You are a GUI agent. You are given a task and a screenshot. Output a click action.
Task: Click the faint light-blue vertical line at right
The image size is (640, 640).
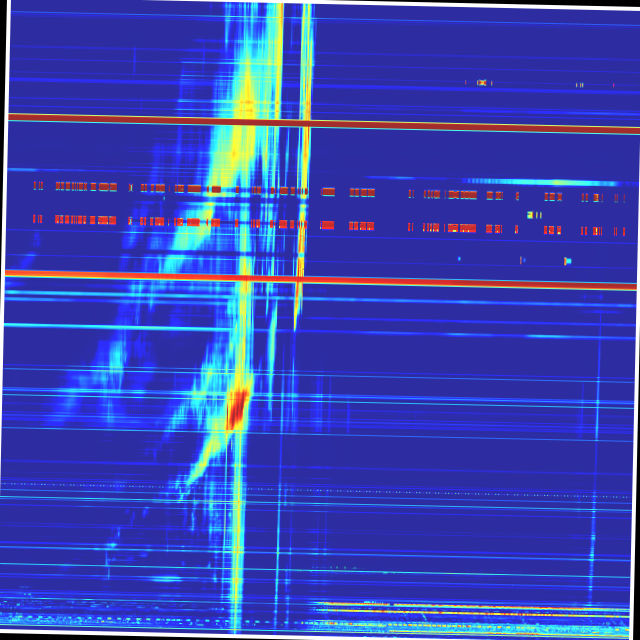[597, 420]
